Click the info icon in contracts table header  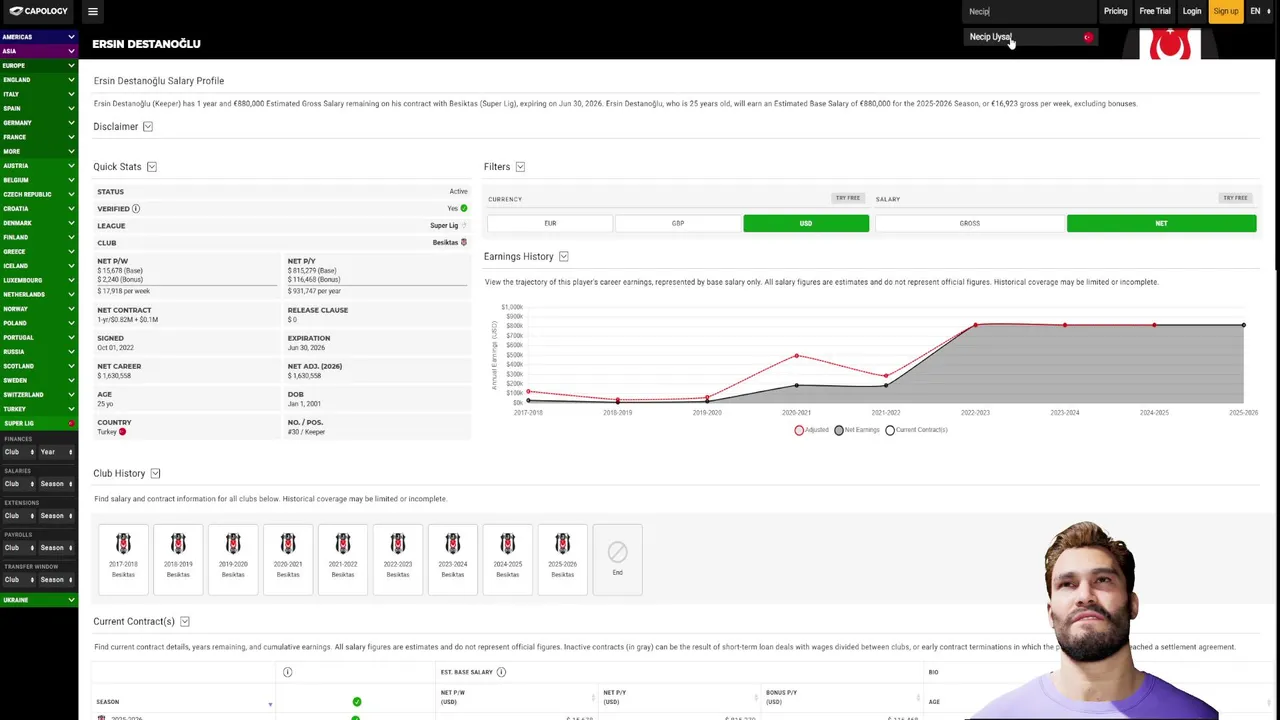click(x=287, y=672)
